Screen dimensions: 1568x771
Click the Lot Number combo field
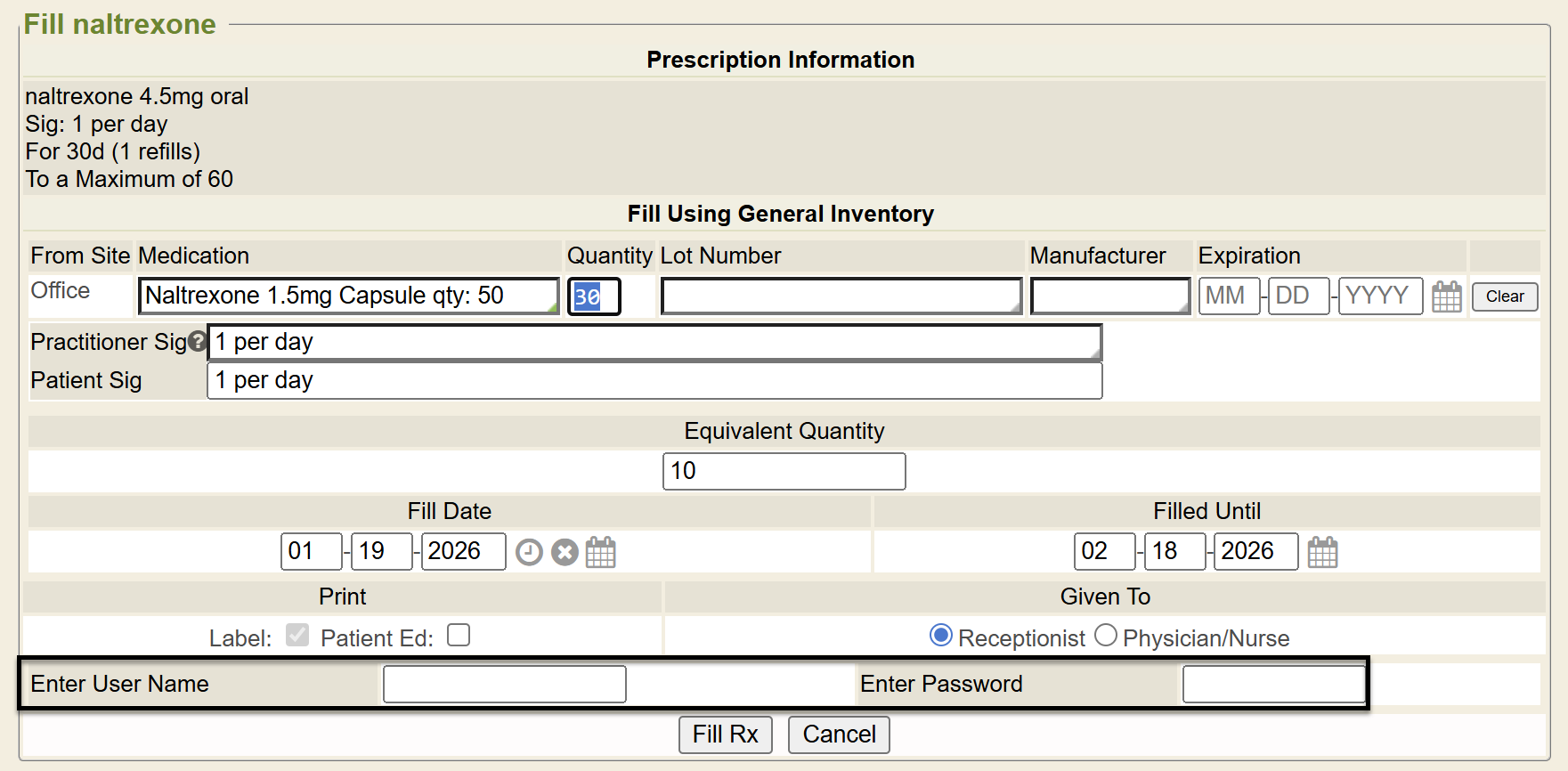coord(841,296)
